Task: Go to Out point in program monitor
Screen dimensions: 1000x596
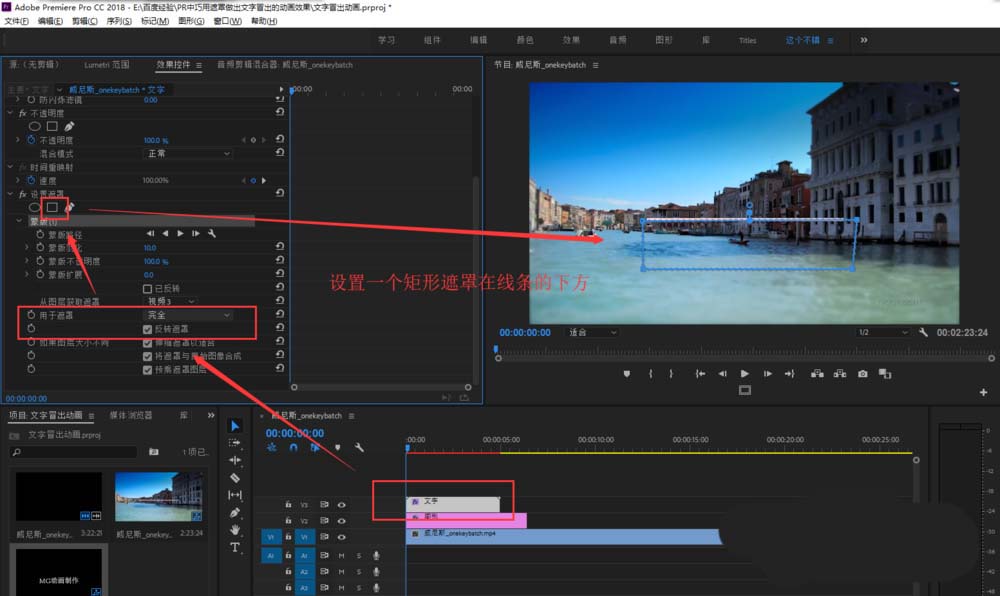Action: tap(790, 374)
